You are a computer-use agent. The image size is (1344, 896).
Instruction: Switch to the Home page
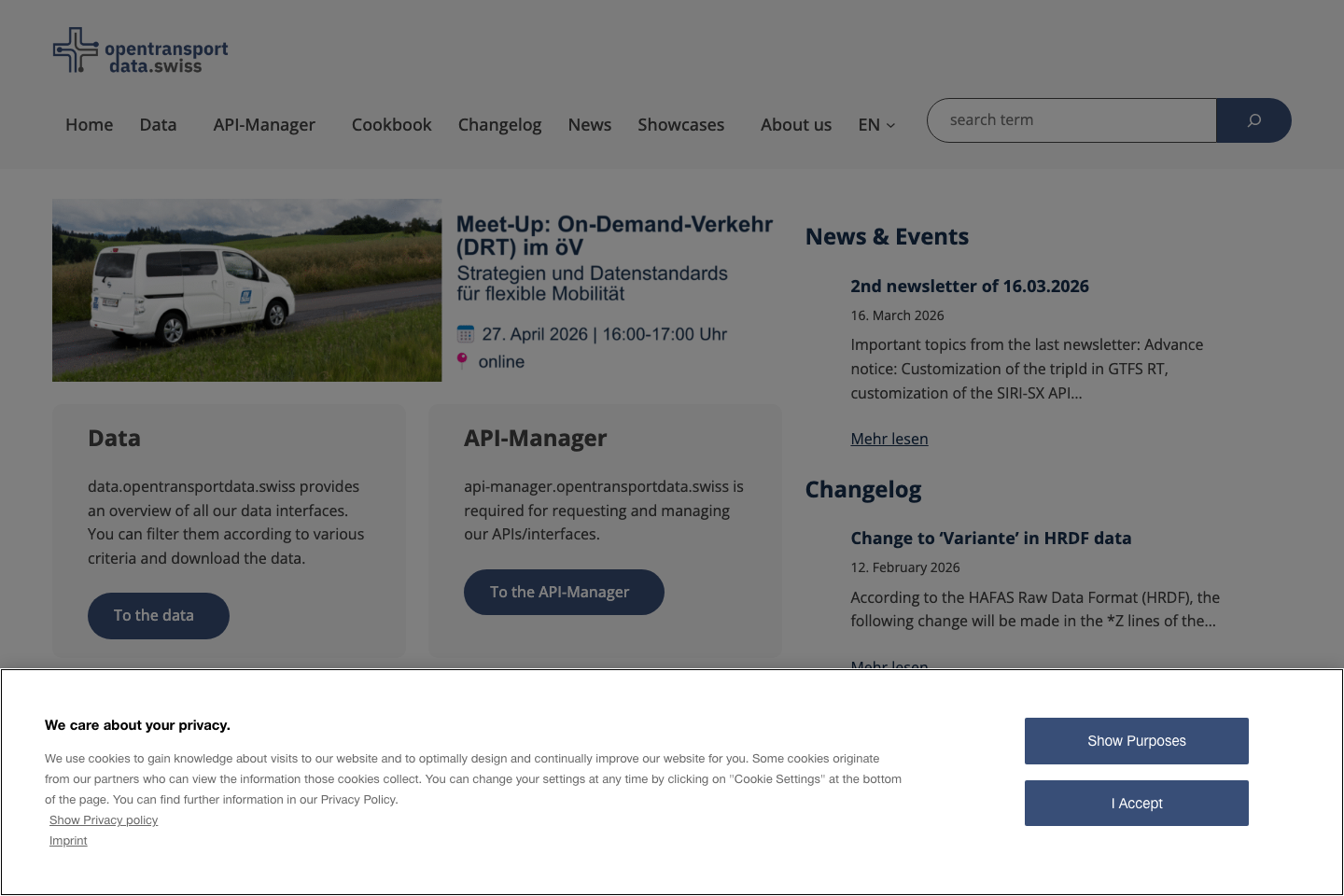(x=89, y=124)
